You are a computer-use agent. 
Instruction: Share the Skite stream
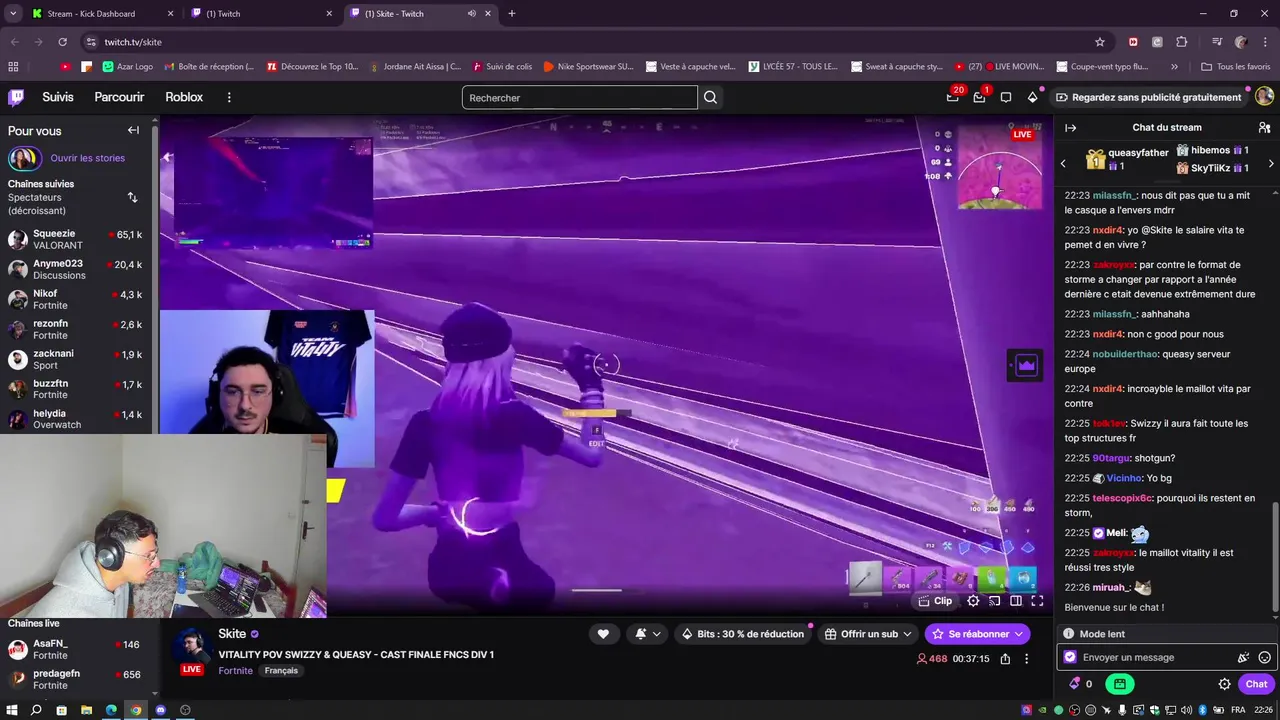coord(1005,659)
